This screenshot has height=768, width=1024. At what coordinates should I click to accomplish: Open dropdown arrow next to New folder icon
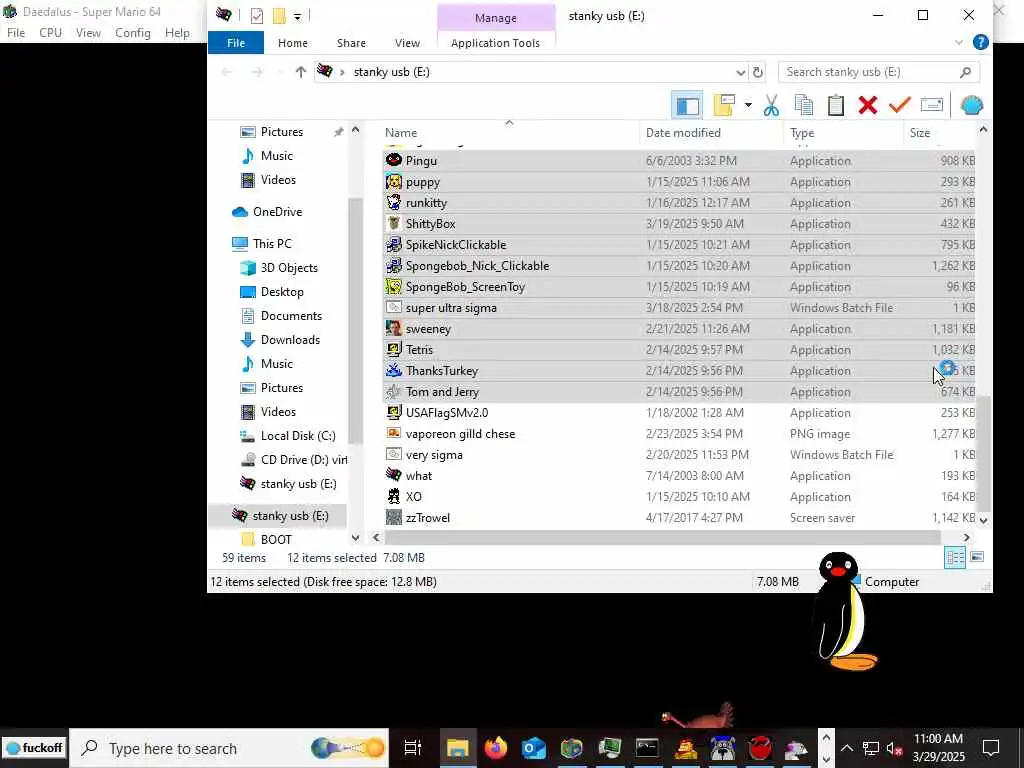[748, 105]
